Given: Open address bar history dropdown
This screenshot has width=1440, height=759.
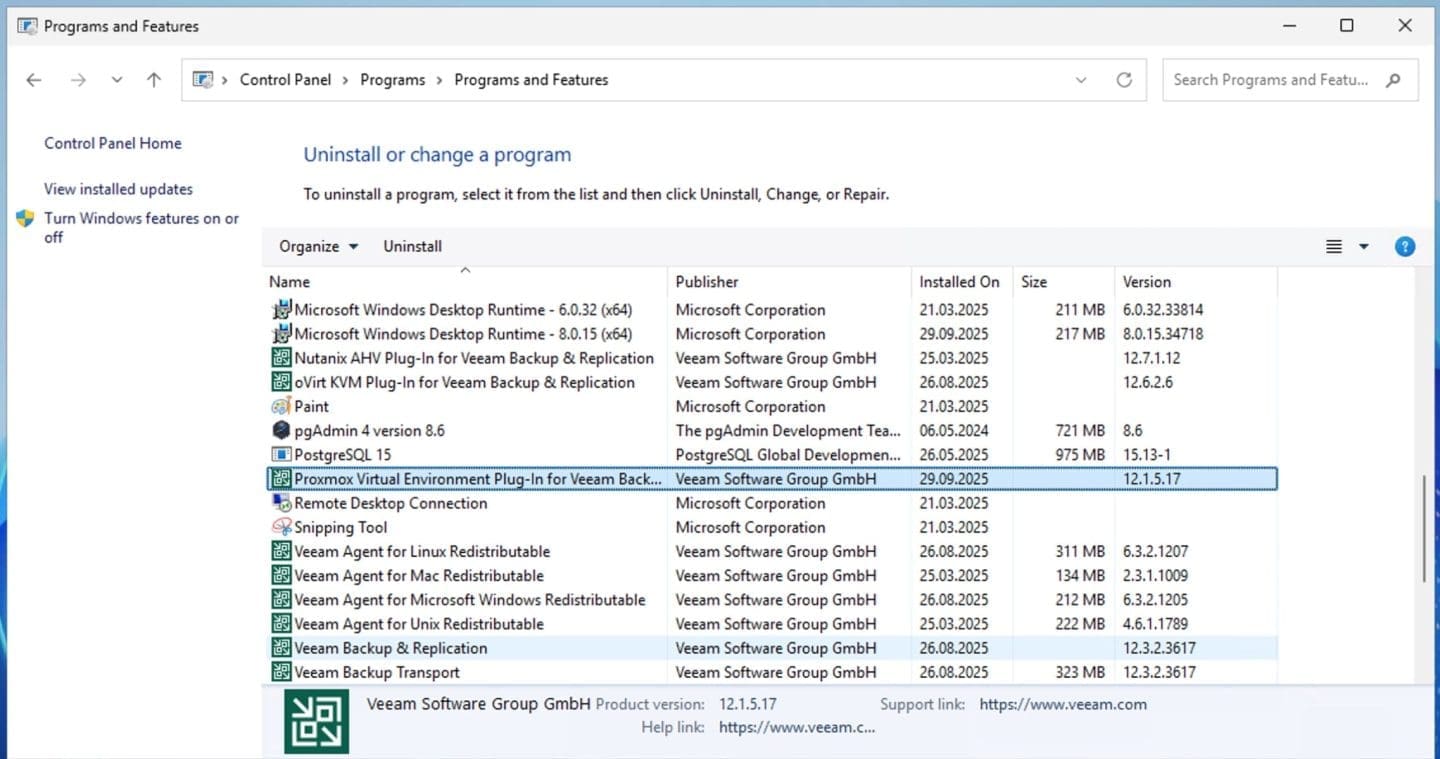Looking at the screenshot, I should 1081,80.
